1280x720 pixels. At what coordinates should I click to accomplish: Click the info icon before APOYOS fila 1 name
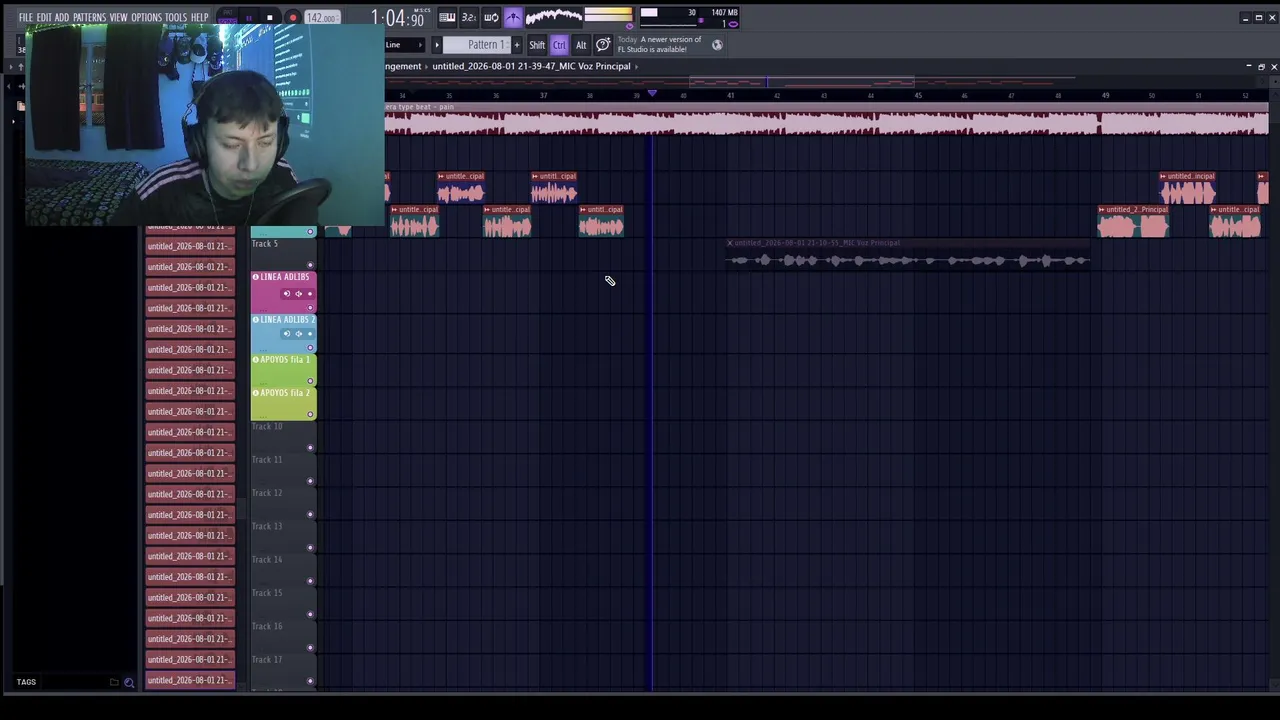(x=256, y=359)
